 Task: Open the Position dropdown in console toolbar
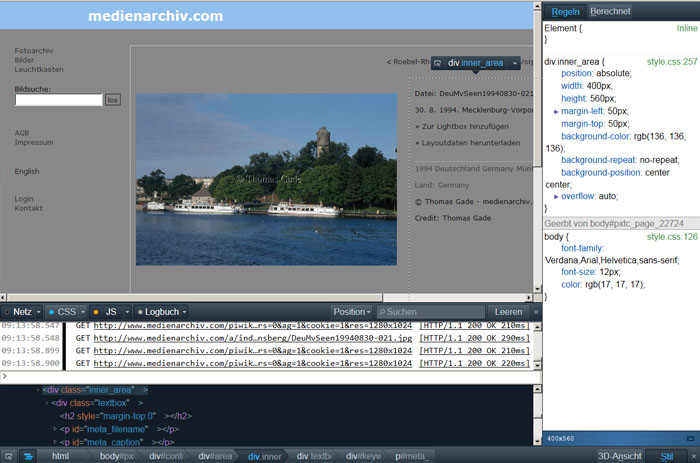[x=351, y=312]
